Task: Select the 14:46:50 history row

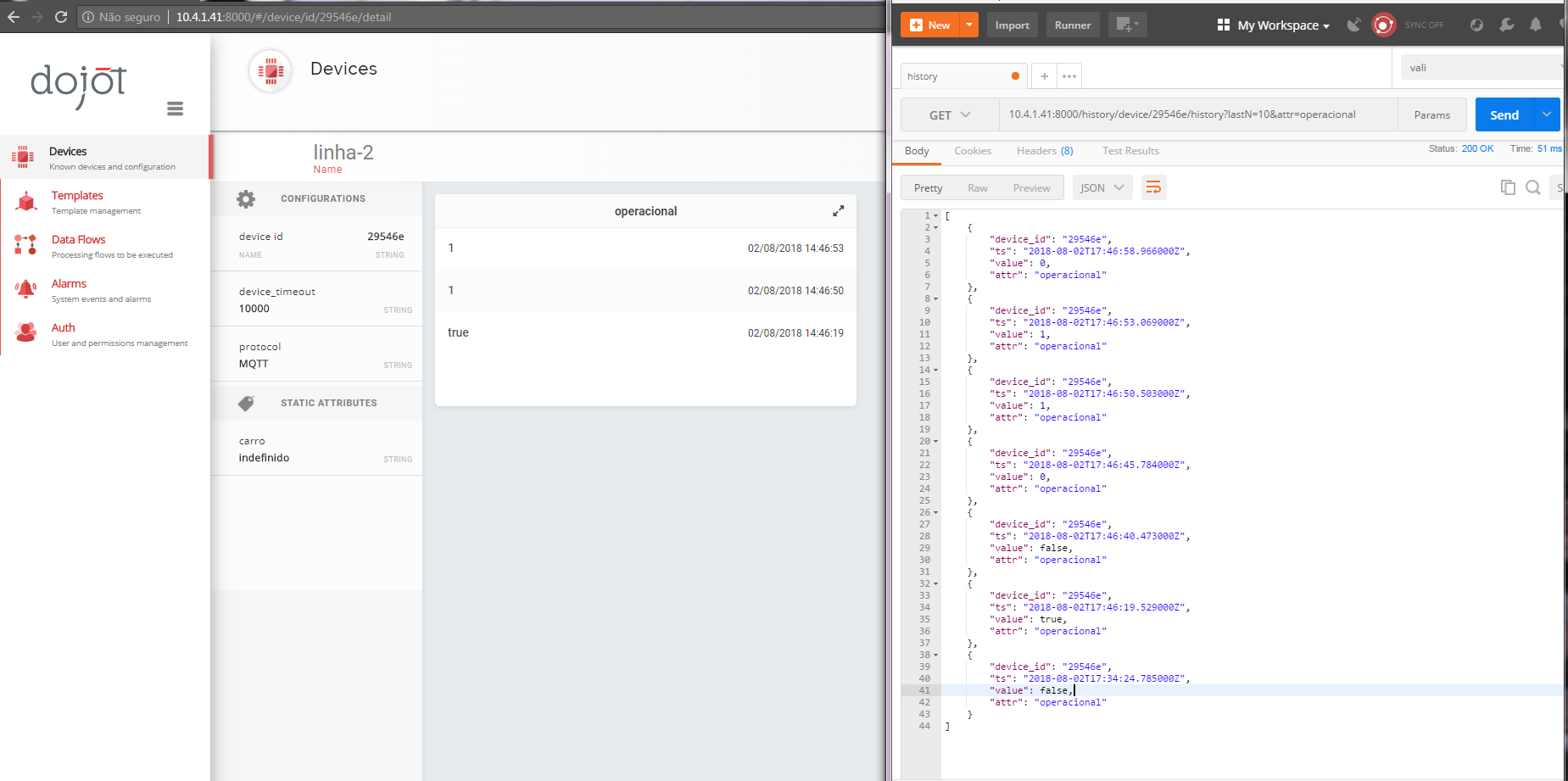Action: point(645,291)
